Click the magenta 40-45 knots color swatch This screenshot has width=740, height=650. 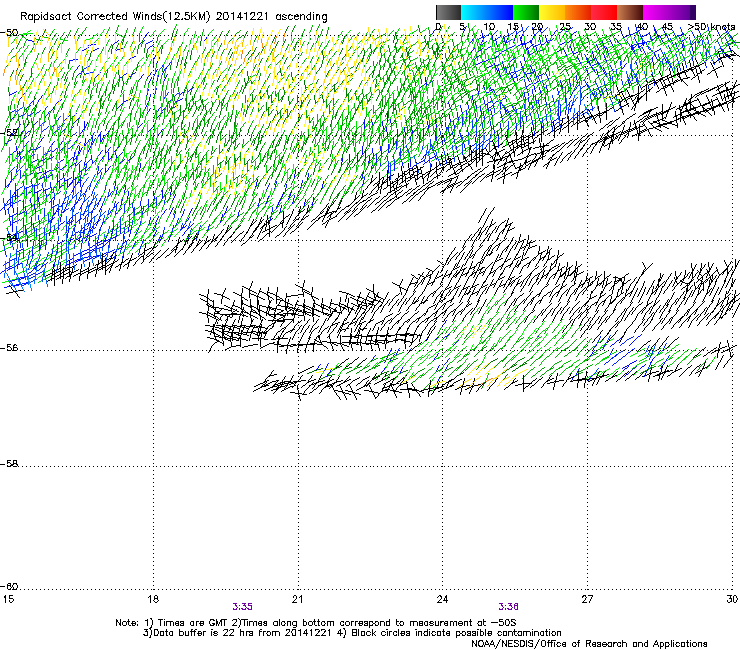point(656,12)
